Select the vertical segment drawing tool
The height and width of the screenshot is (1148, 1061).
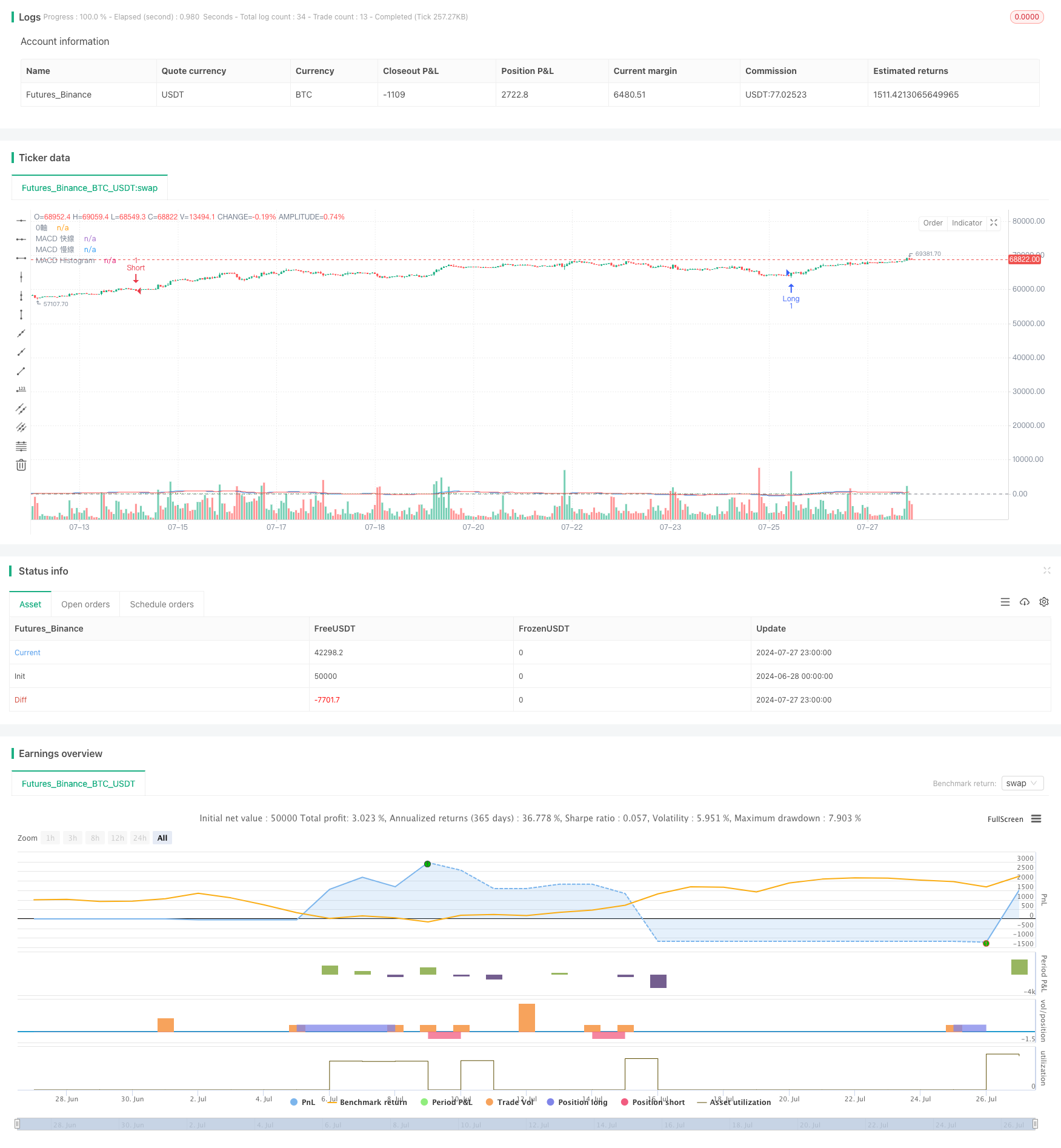[21, 315]
